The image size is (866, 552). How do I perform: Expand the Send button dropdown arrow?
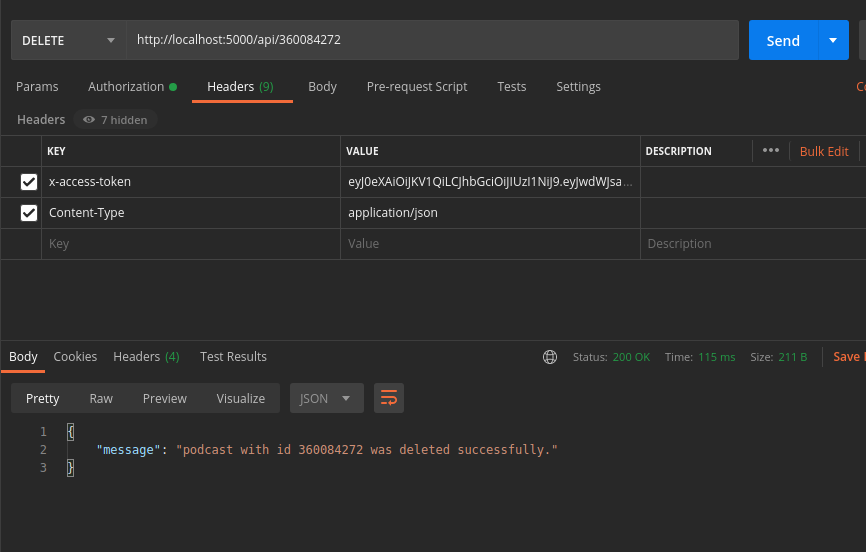click(x=833, y=40)
